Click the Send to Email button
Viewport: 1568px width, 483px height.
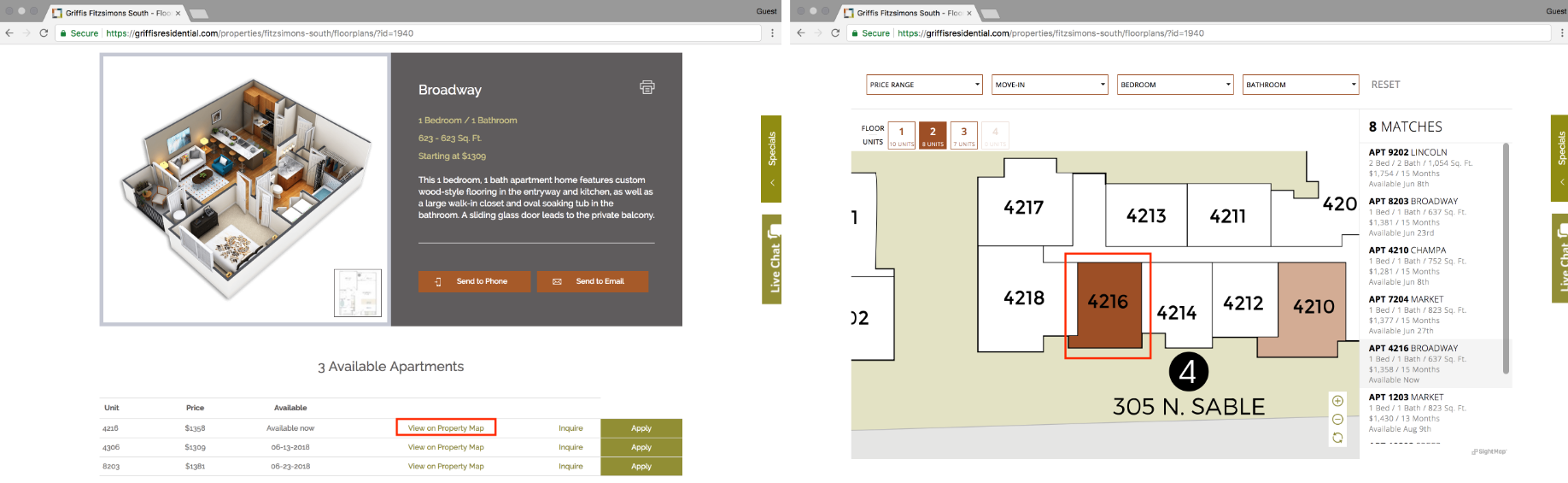click(593, 281)
